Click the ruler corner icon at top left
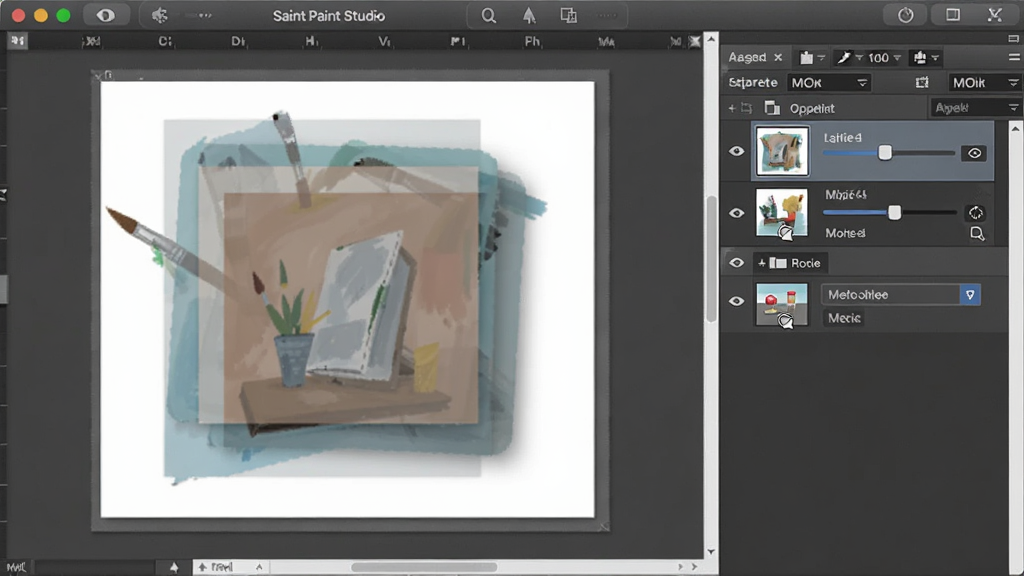1024x576 pixels. 18,41
